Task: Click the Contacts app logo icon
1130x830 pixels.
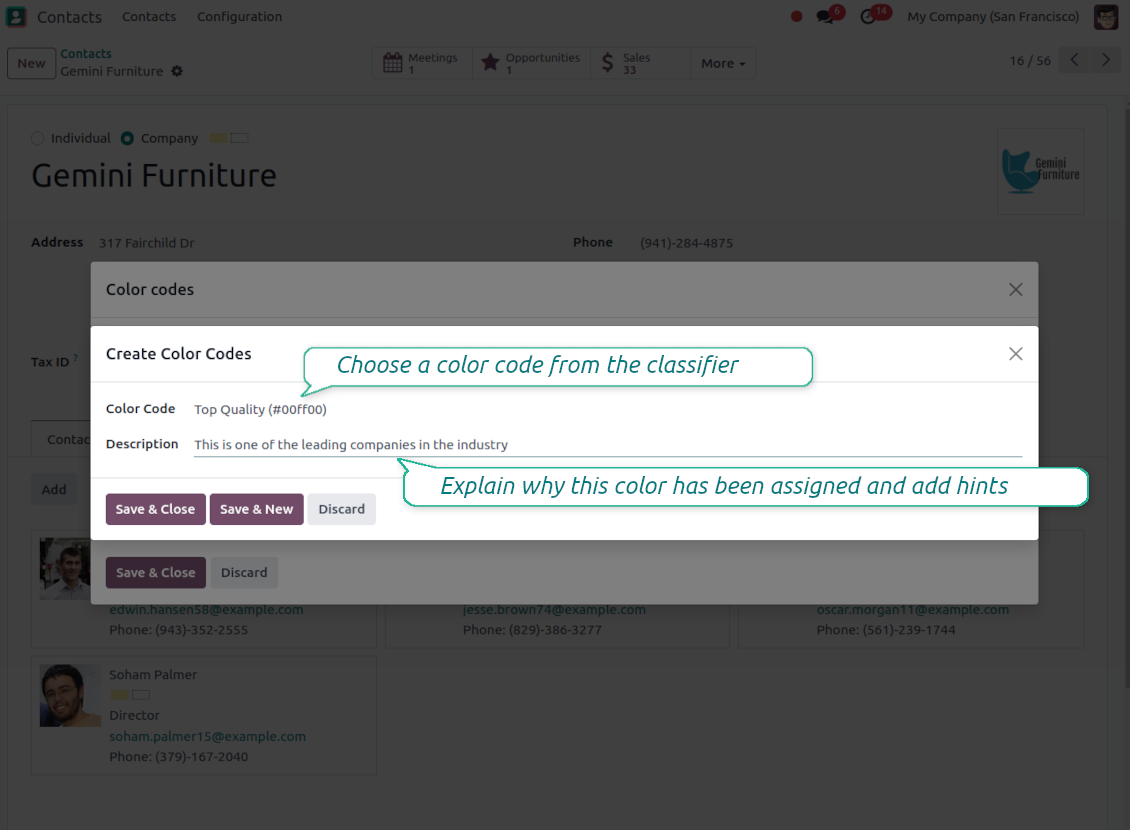Action: tap(16, 17)
